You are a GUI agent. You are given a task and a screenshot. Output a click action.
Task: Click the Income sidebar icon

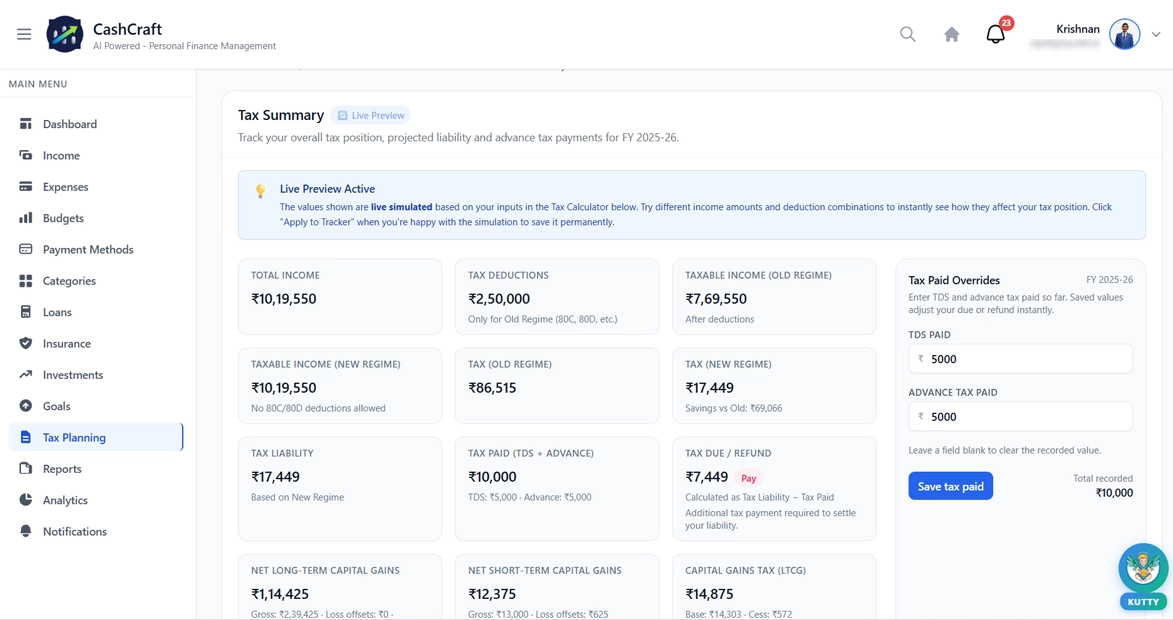pos(25,156)
